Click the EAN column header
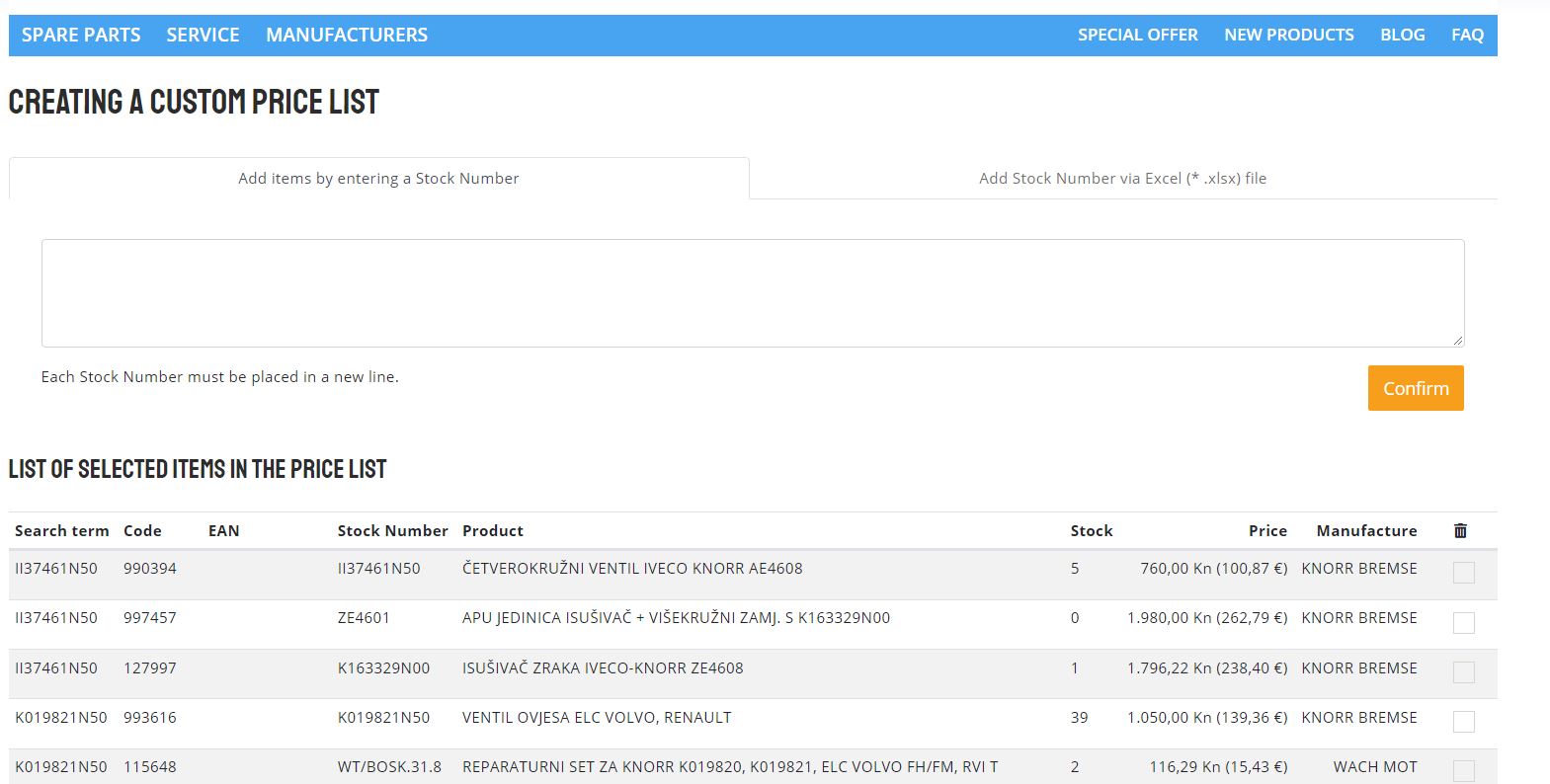This screenshot has height=784, width=1550. tap(224, 531)
